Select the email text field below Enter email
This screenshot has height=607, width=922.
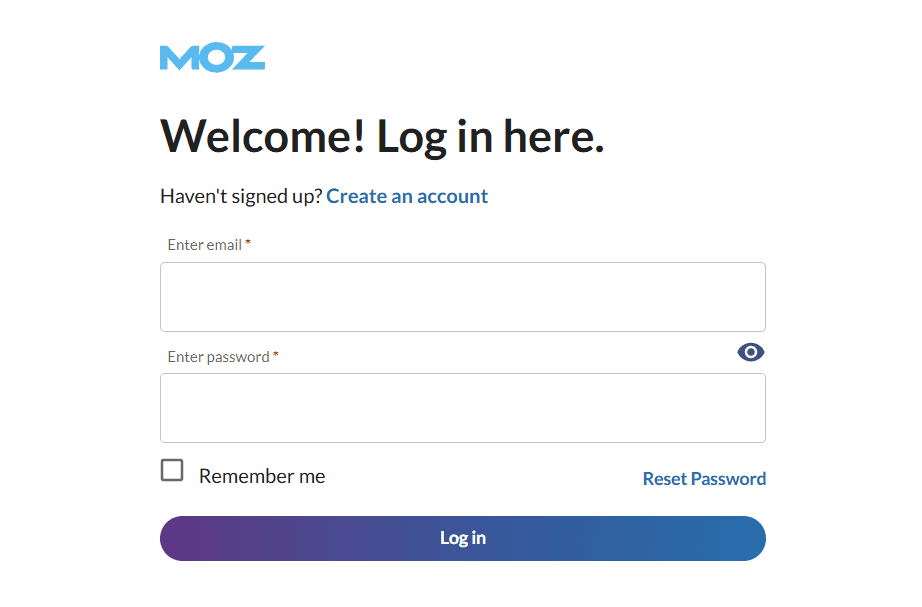tap(462, 296)
